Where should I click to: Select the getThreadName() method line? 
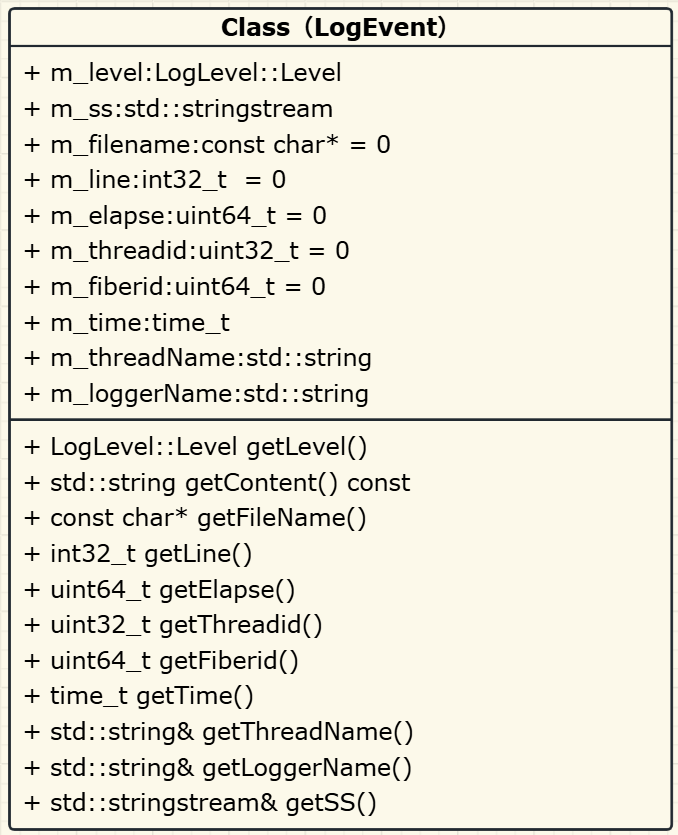219,732
